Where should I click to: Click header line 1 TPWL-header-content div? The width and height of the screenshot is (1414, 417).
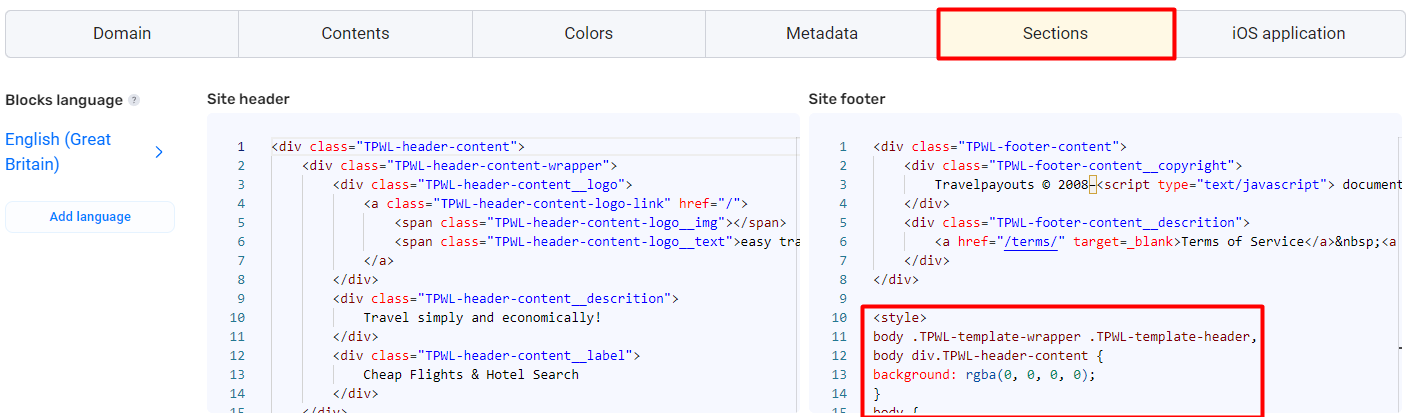[x=398, y=146]
